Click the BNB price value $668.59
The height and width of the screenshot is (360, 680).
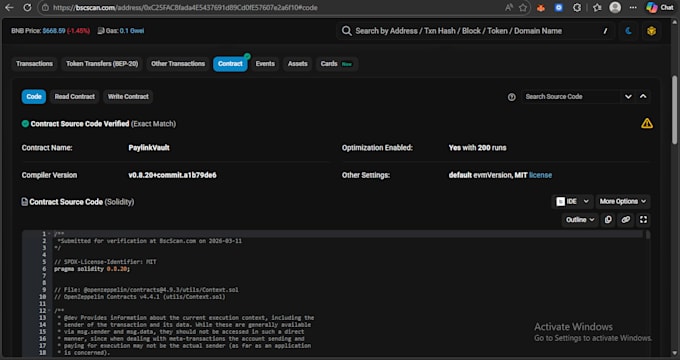coord(54,31)
